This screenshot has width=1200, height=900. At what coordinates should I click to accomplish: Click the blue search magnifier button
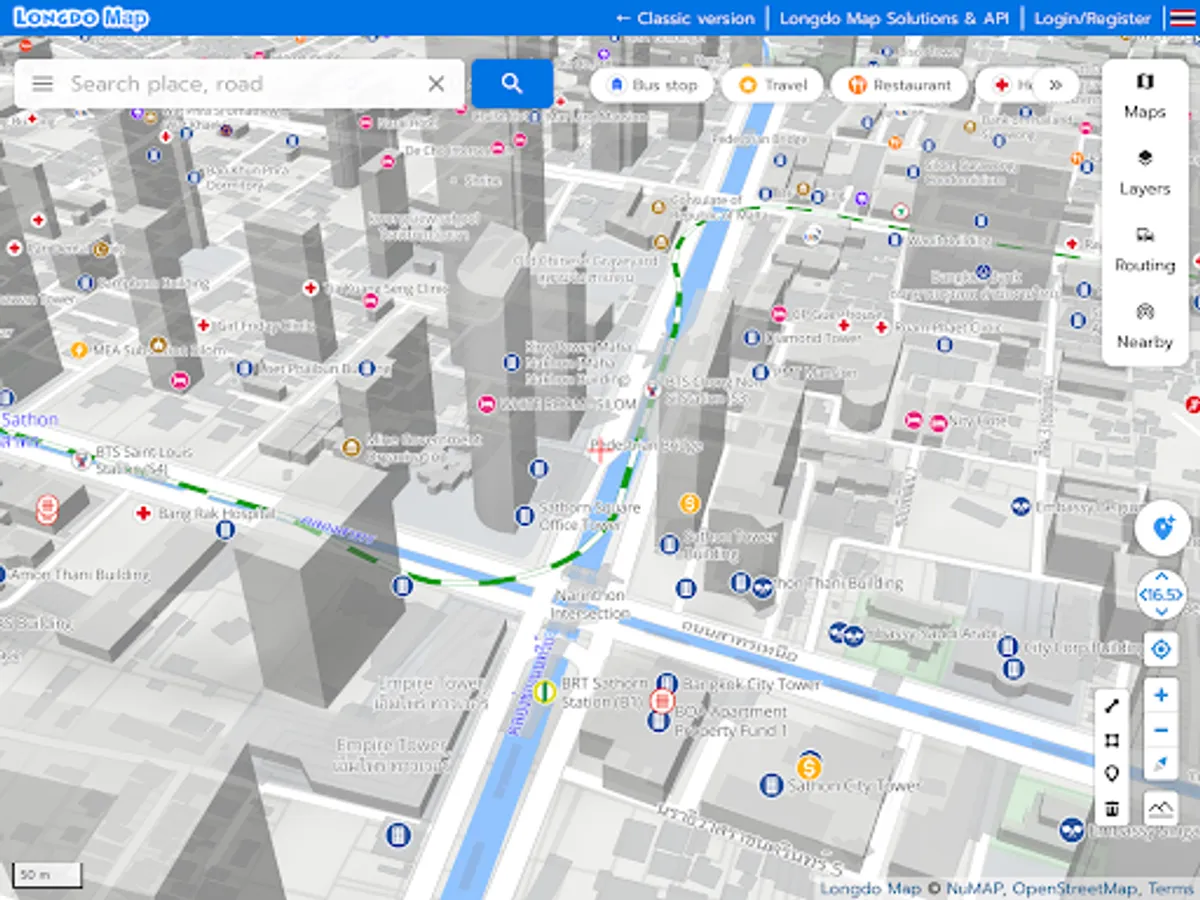click(512, 84)
